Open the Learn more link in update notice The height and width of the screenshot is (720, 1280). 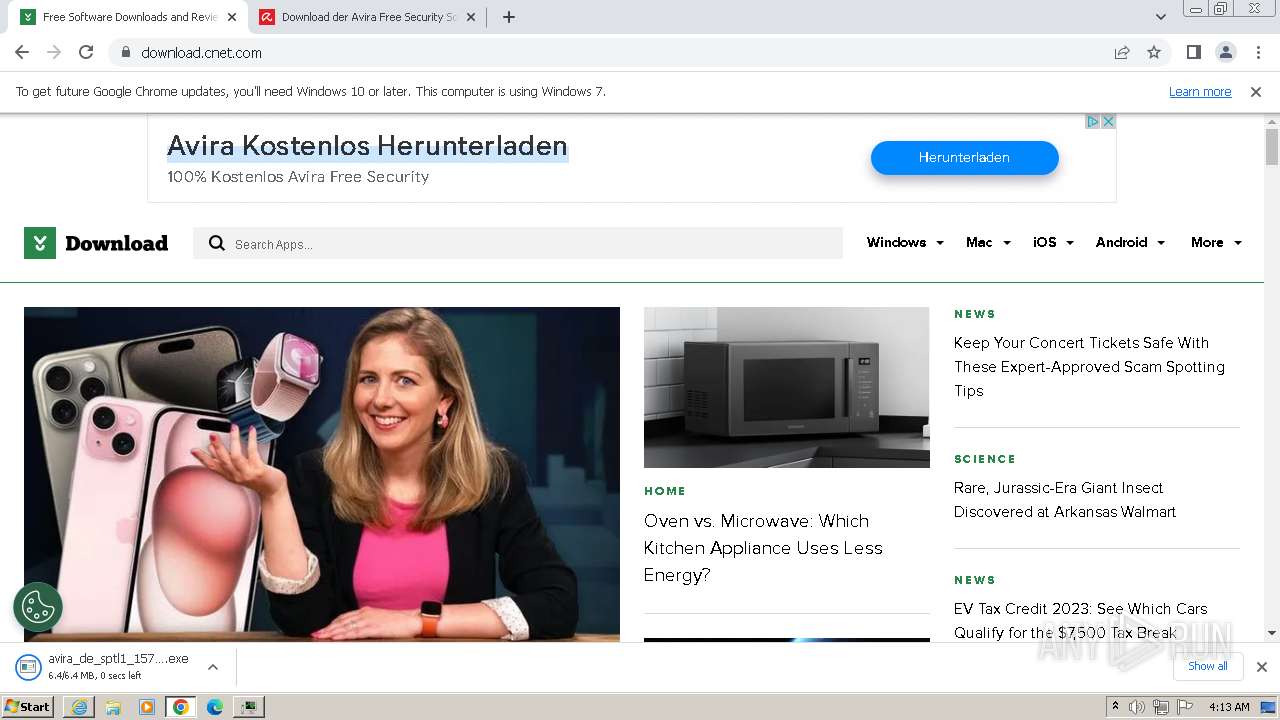[1200, 91]
